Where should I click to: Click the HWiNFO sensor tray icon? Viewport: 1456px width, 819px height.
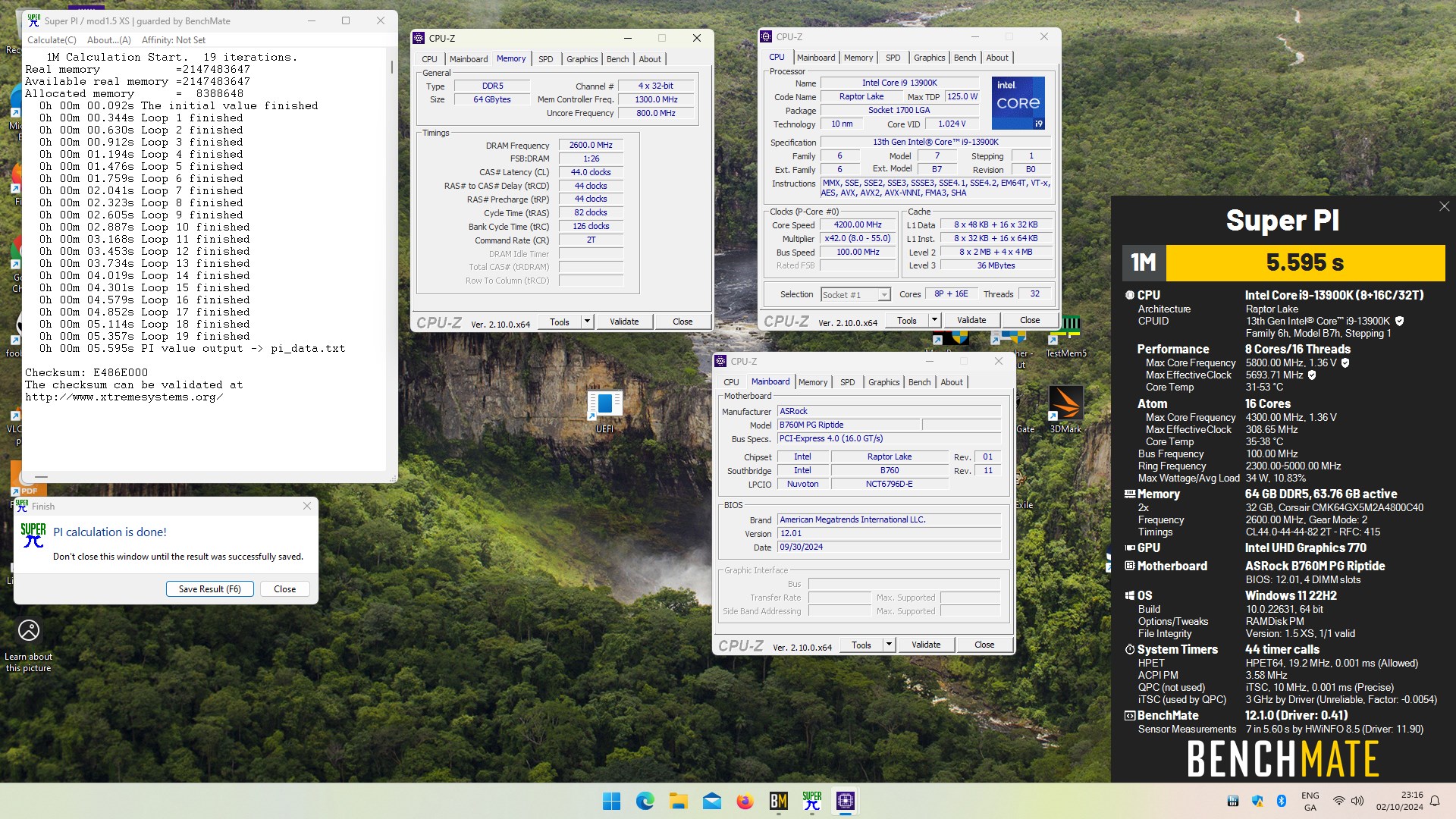coord(1233,801)
